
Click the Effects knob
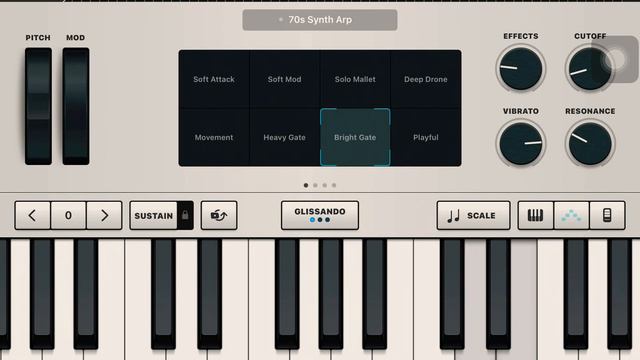tap(521, 69)
